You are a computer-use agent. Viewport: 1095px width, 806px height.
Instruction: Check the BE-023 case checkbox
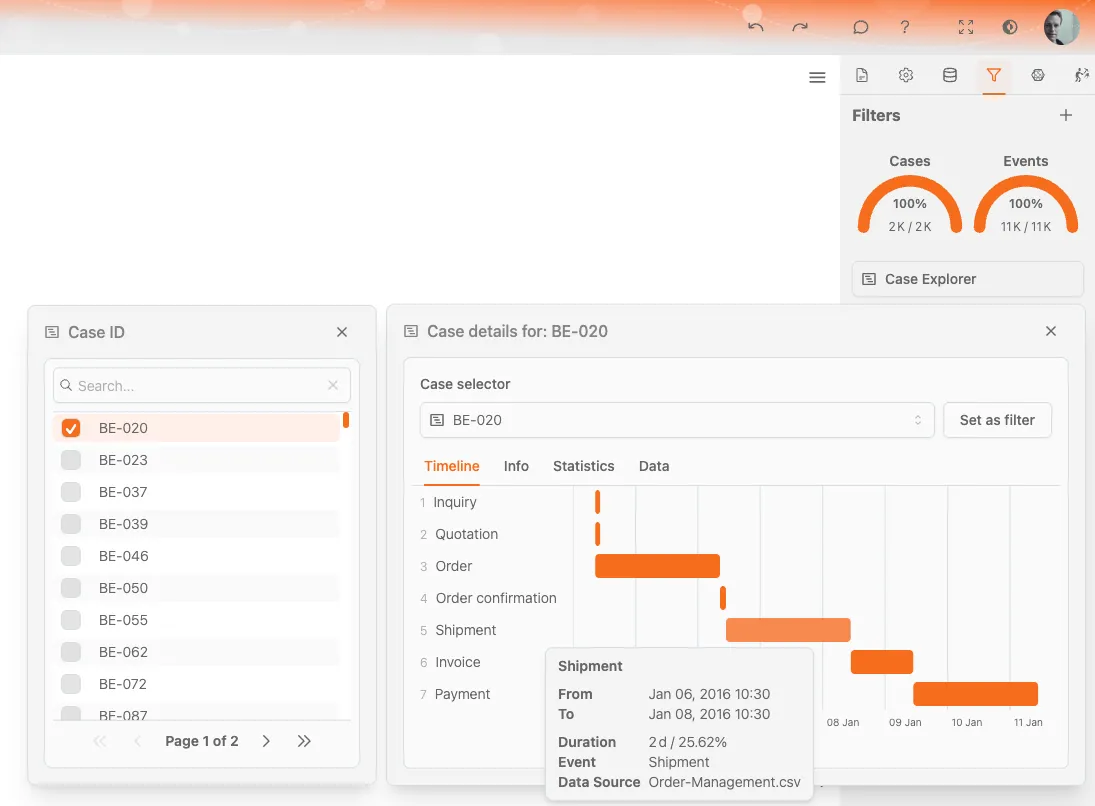(71, 460)
